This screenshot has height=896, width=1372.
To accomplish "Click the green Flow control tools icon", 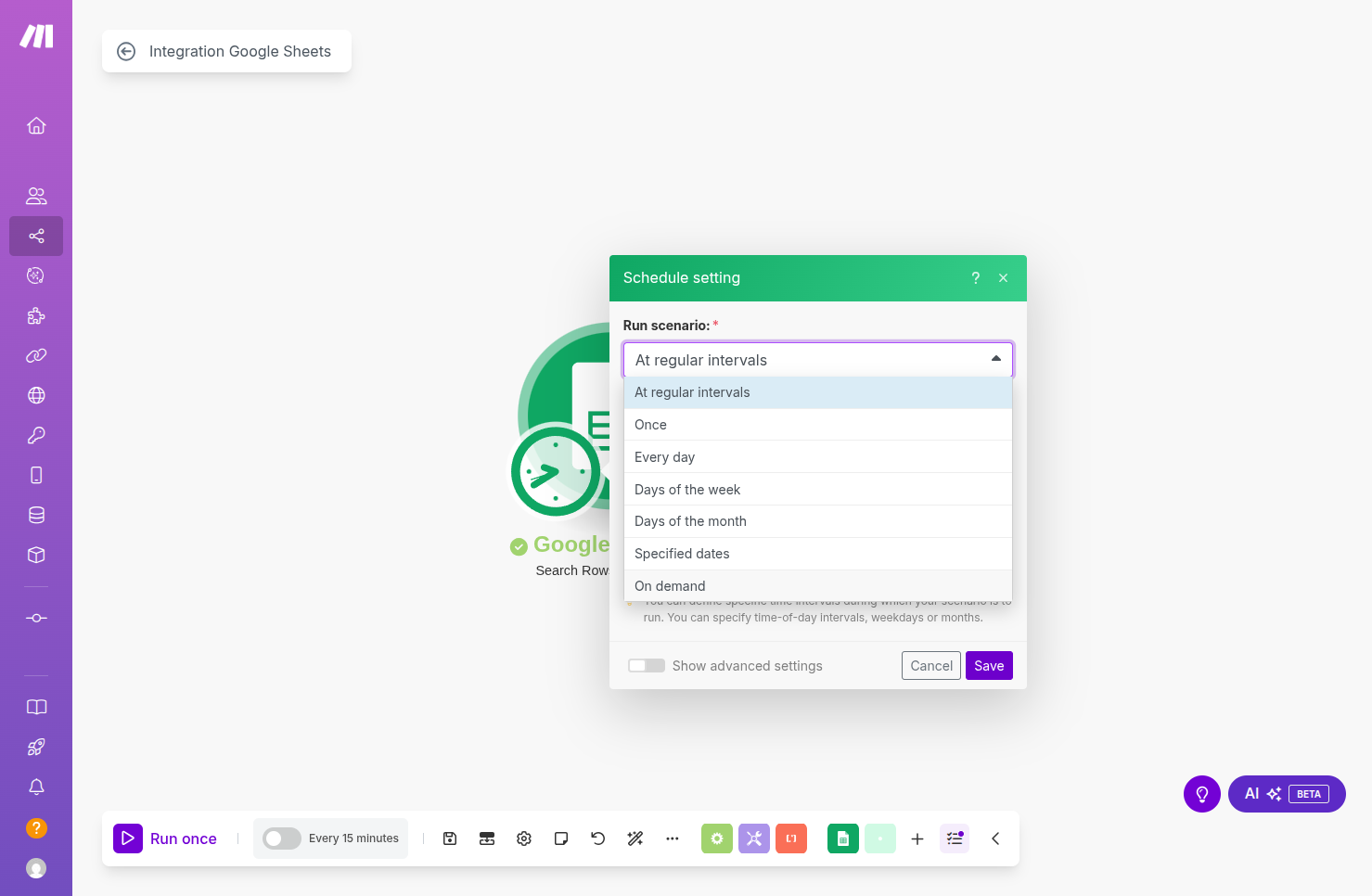I will coord(717,838).
